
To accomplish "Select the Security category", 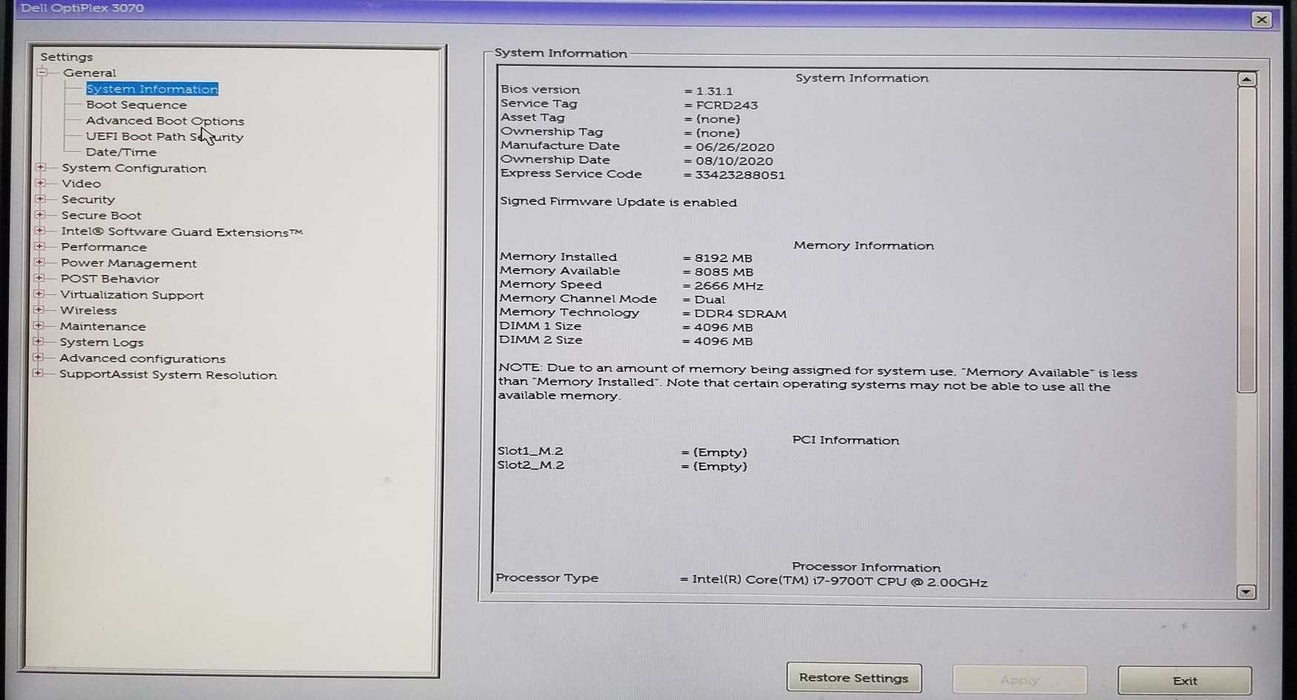I will pyautogui.click(x=88, y=200).
